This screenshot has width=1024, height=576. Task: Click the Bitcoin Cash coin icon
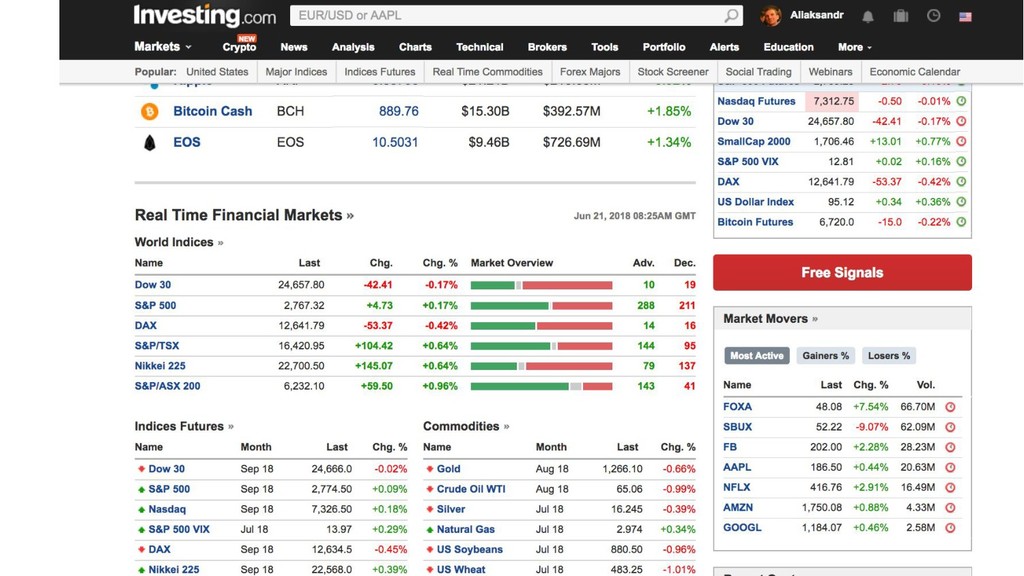[150, 112]
